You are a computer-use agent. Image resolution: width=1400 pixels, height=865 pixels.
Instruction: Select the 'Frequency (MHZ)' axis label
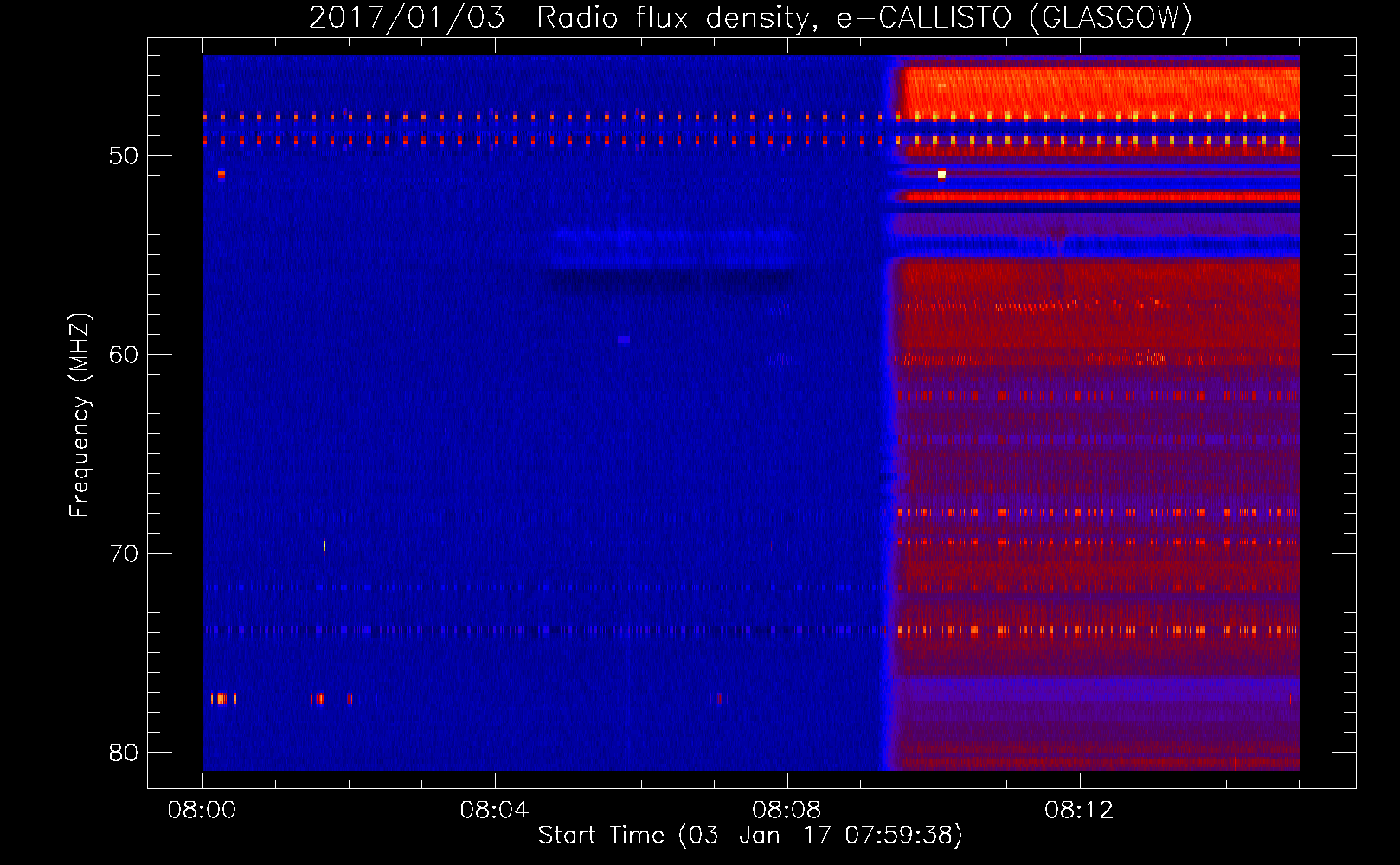coord(79,415)
